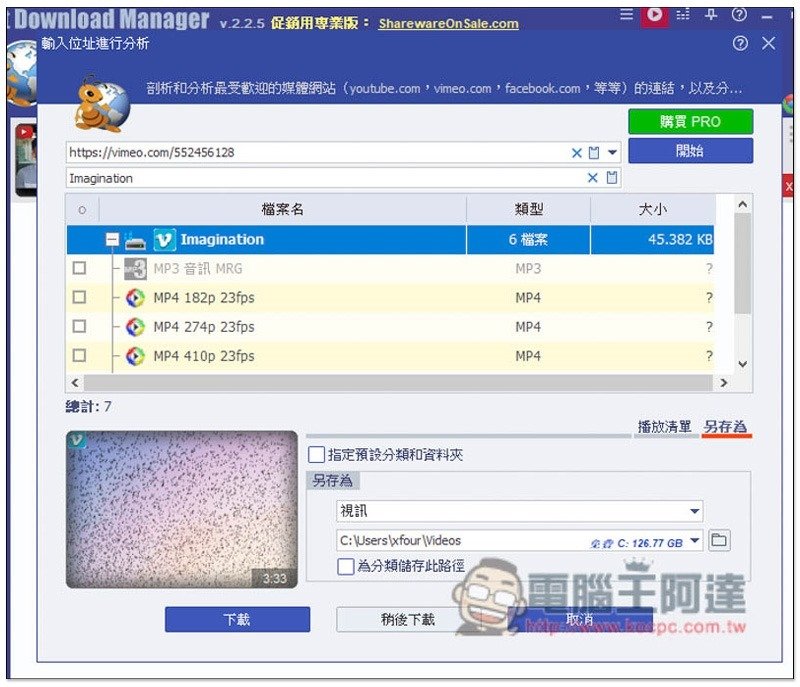Sort by the 大小 column header

tap(653, 209)
